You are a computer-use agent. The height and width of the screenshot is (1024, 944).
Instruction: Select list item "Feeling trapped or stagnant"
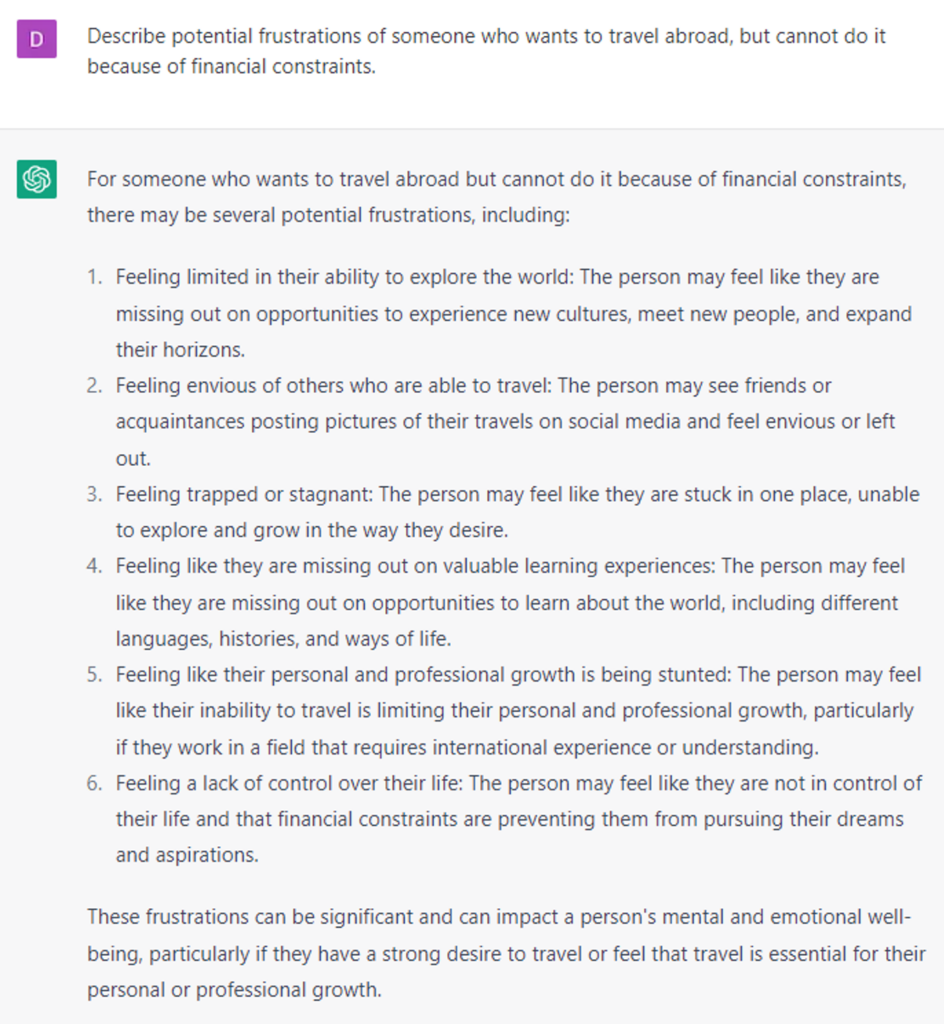coord(516,511)
